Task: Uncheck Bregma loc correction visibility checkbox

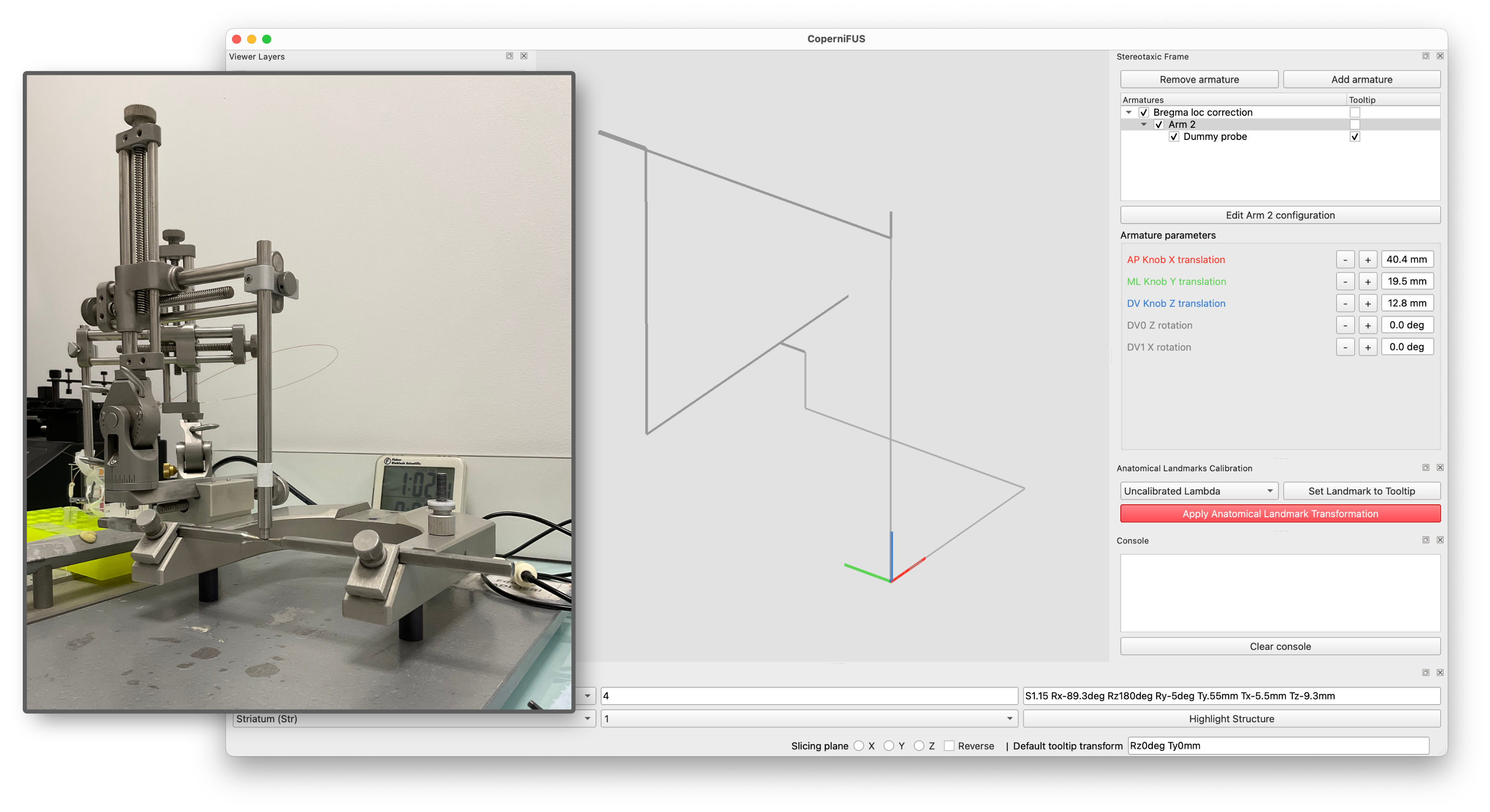Action: point(1144,112)
